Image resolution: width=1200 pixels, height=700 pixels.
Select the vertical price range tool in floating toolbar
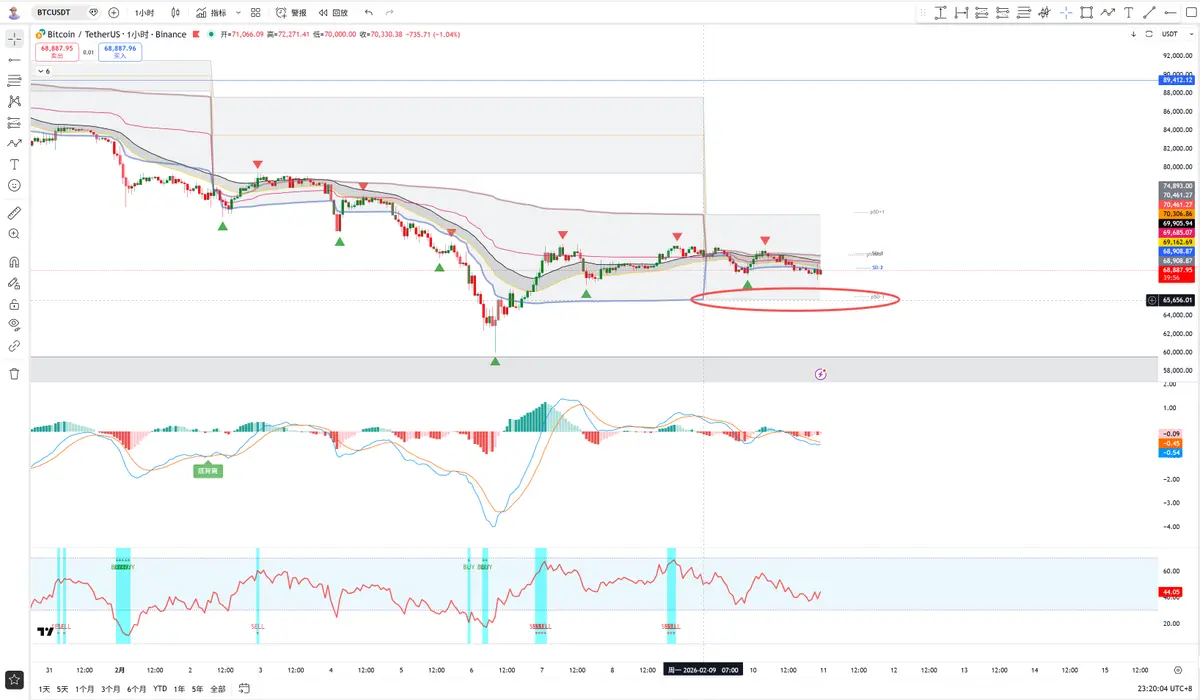click(940, 12)
